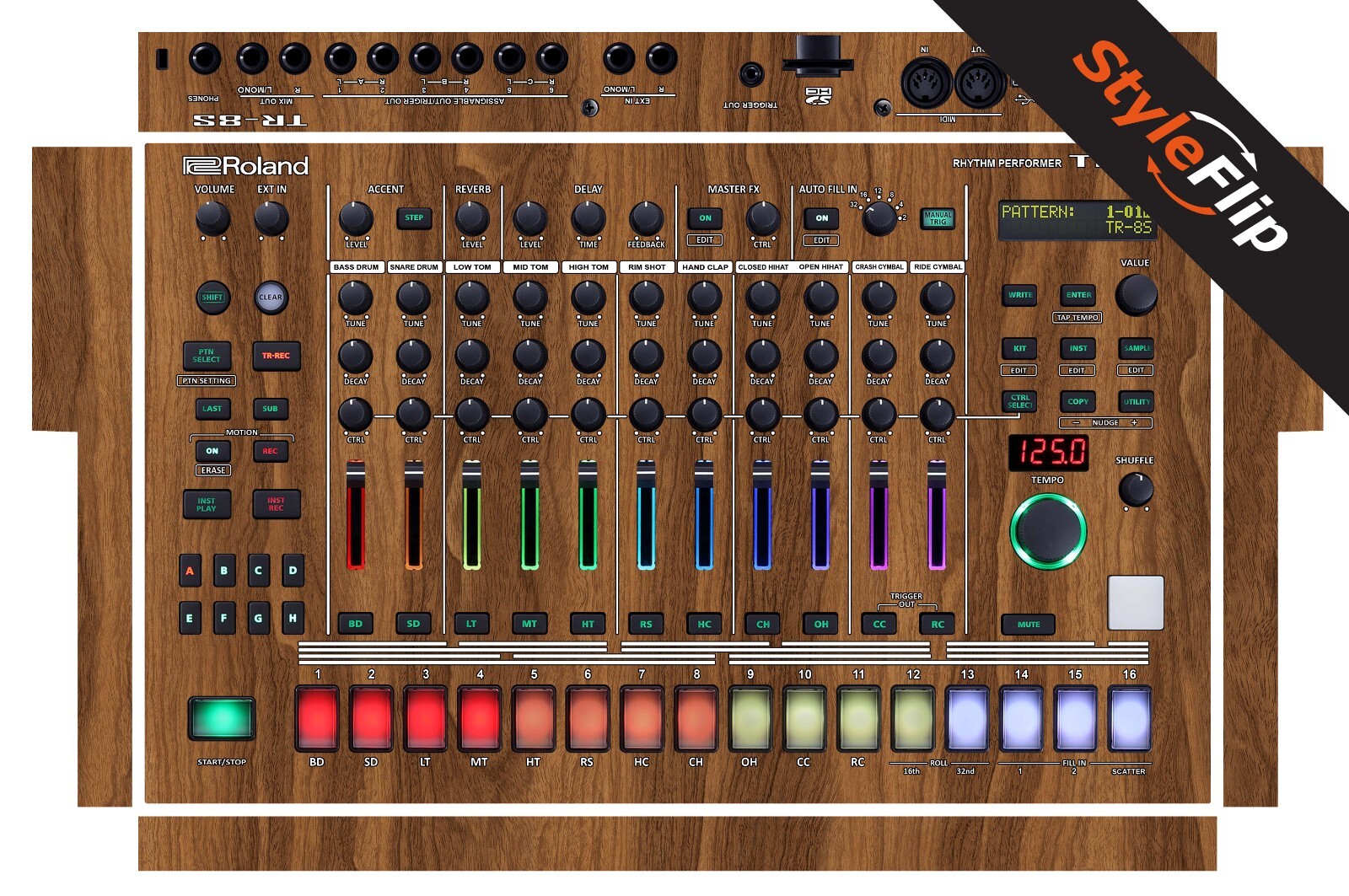
Task: Toggle the MOTION ON button
Action: click(212, 451)
